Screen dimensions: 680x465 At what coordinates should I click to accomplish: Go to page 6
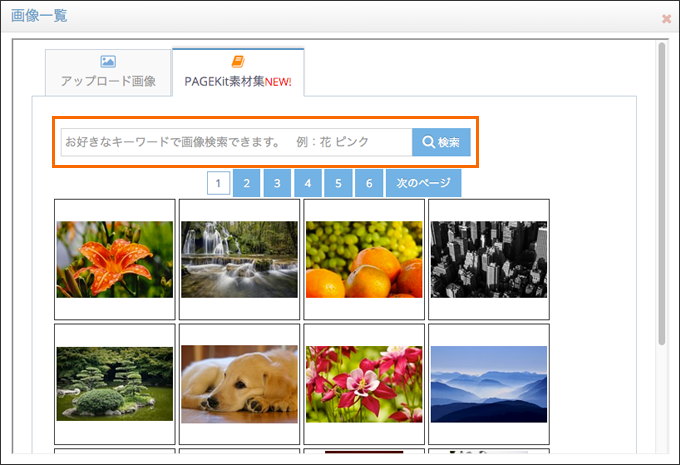pyautogui.click(x=369, y=183)
